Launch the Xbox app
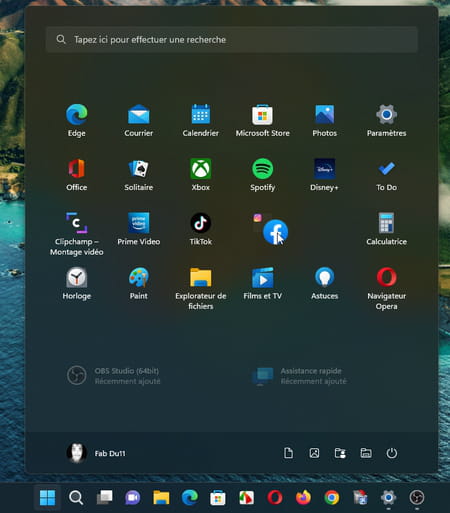450x513 pixels. tap(201, 175)
